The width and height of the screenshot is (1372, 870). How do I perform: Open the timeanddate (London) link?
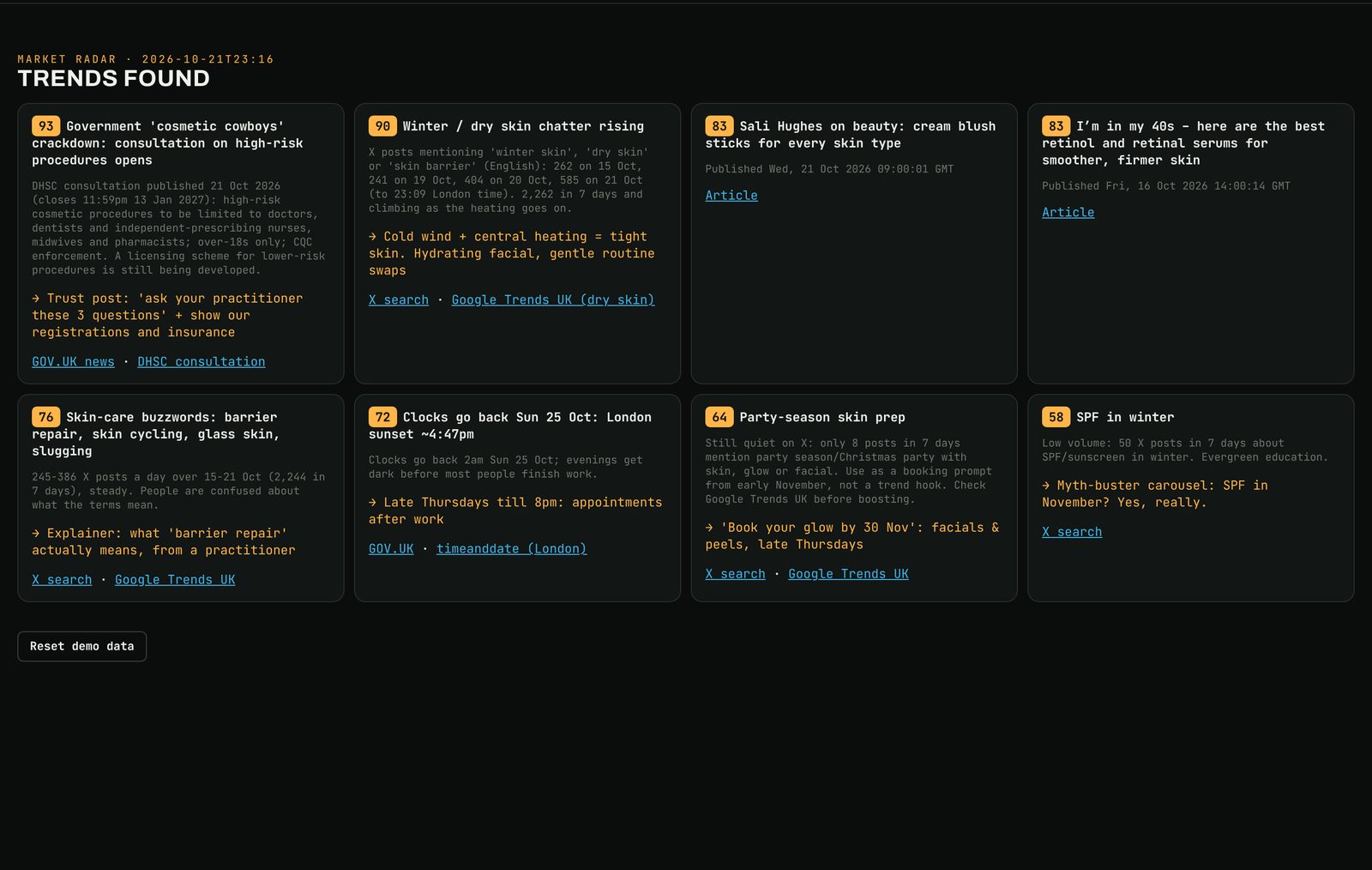tap(512, 549)
